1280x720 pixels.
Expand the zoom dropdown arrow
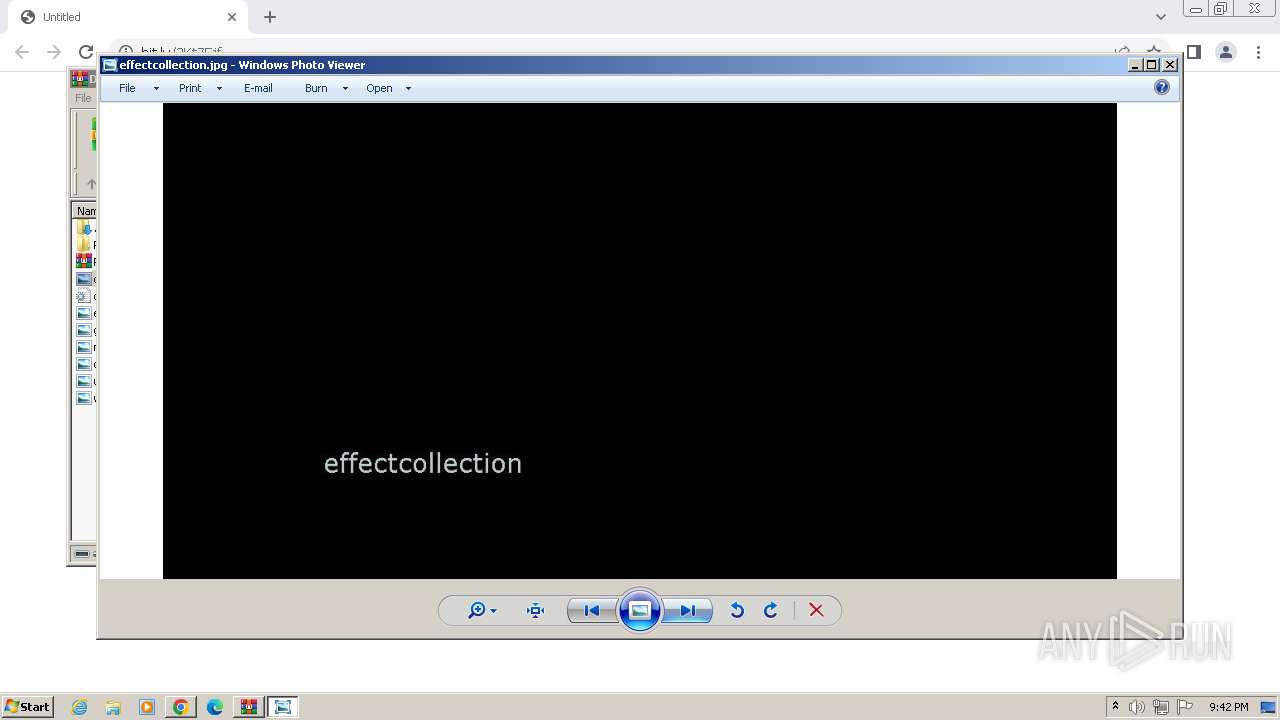point(493,611)
